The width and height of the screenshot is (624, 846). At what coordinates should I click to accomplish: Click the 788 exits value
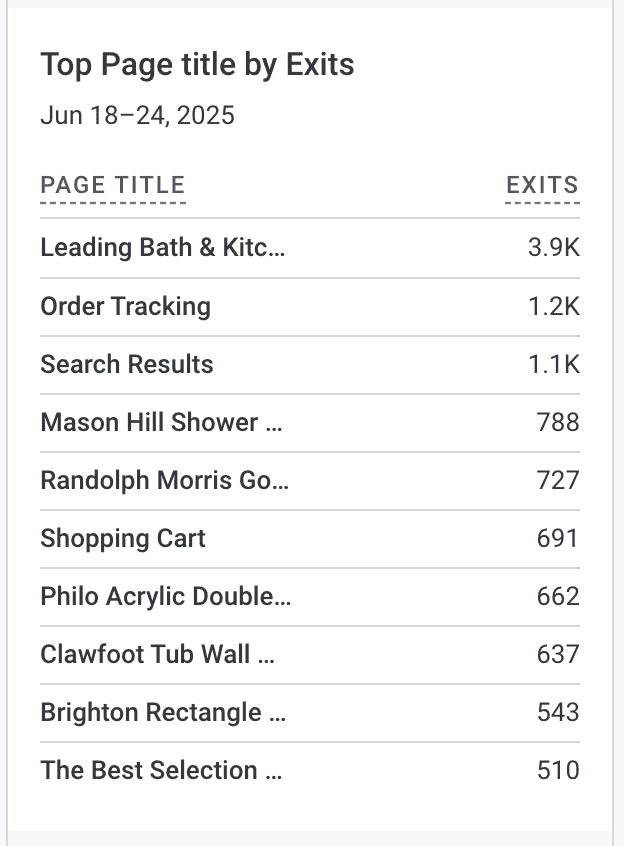coord(558,422)
